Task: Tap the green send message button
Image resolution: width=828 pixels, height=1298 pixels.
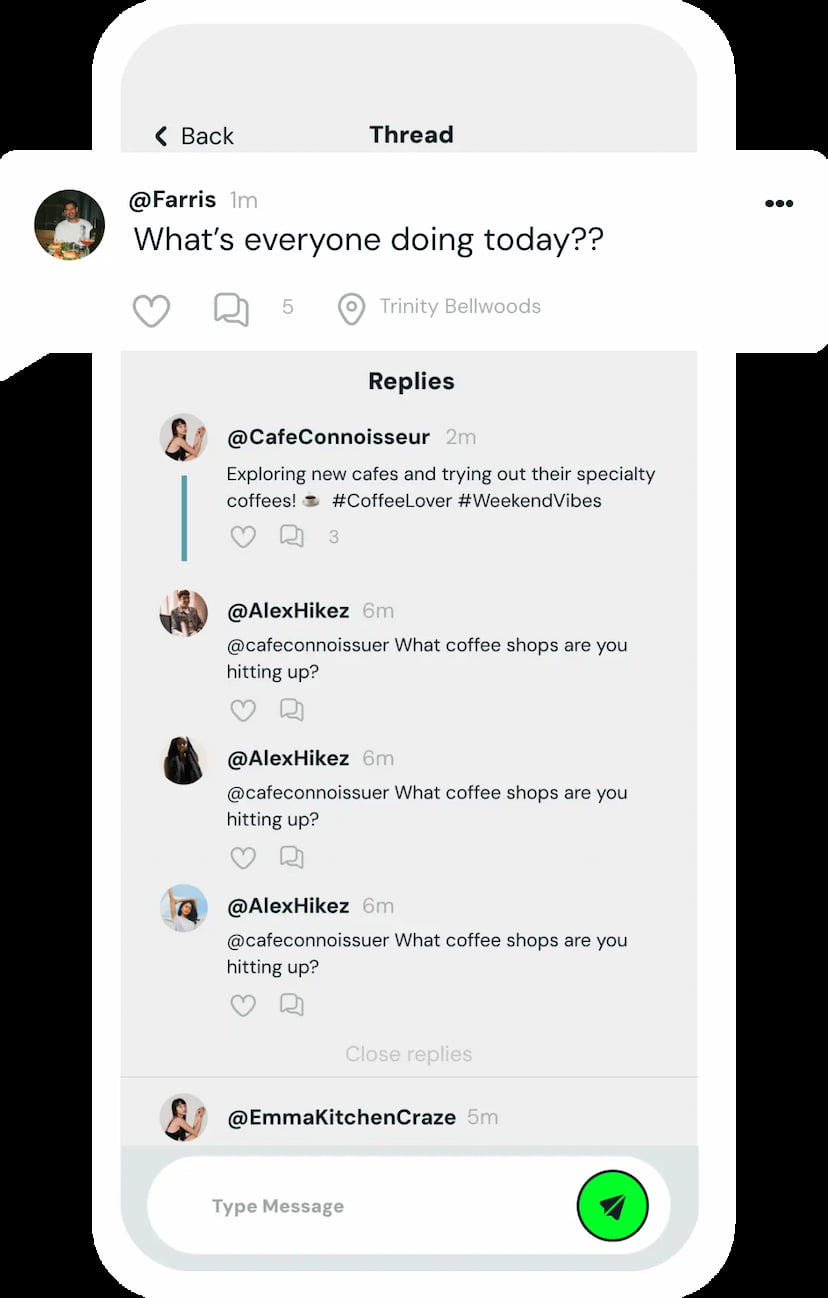Action: [612, 1206]
